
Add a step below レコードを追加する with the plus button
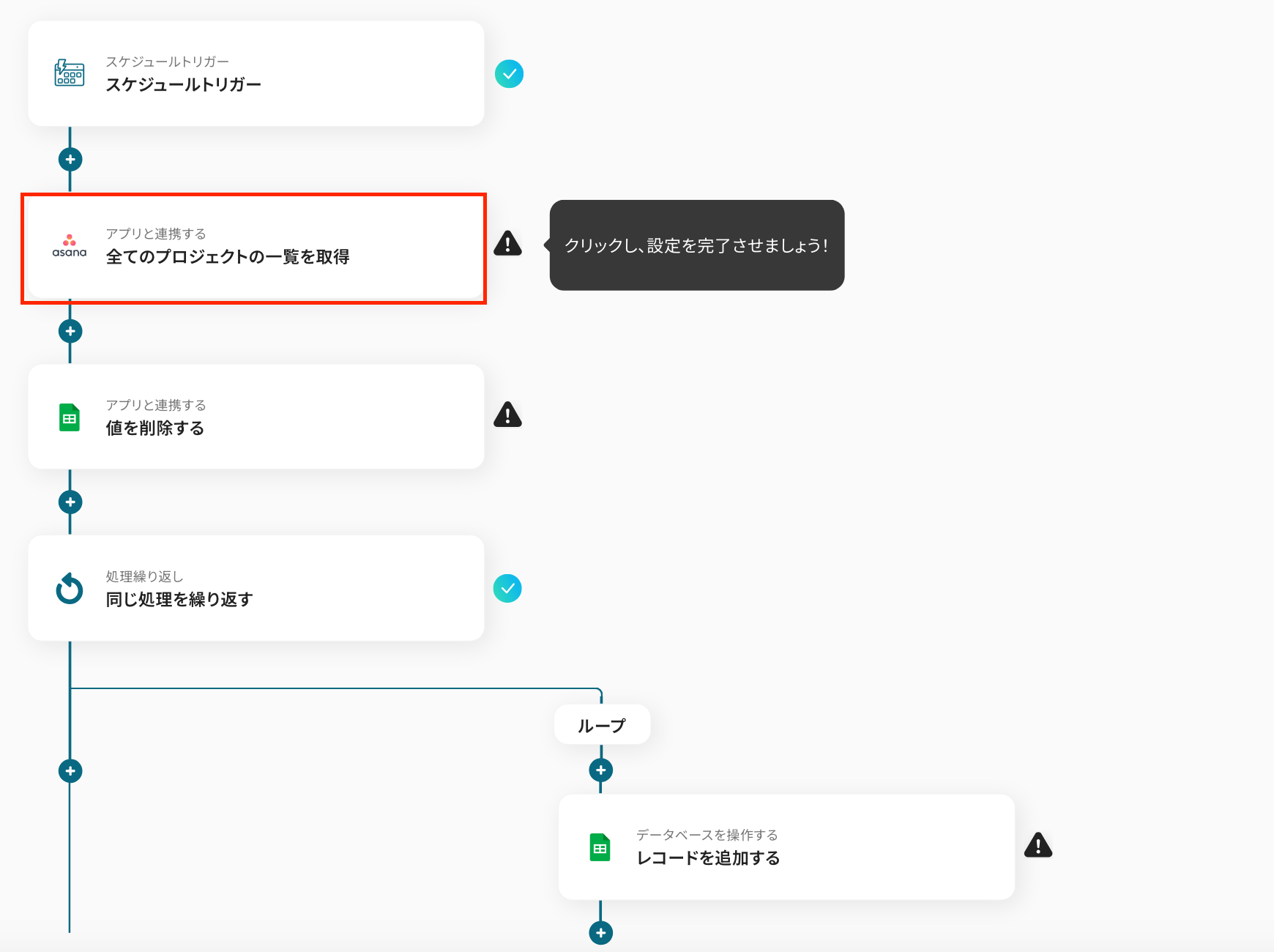[x=601, y=933]
